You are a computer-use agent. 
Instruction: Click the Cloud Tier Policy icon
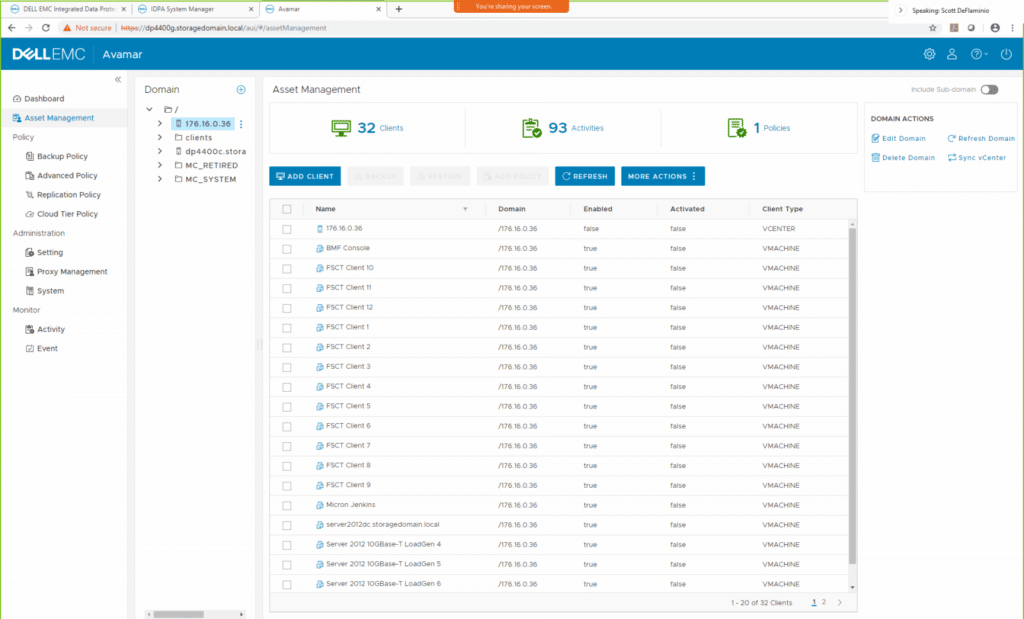coord(29,214)
